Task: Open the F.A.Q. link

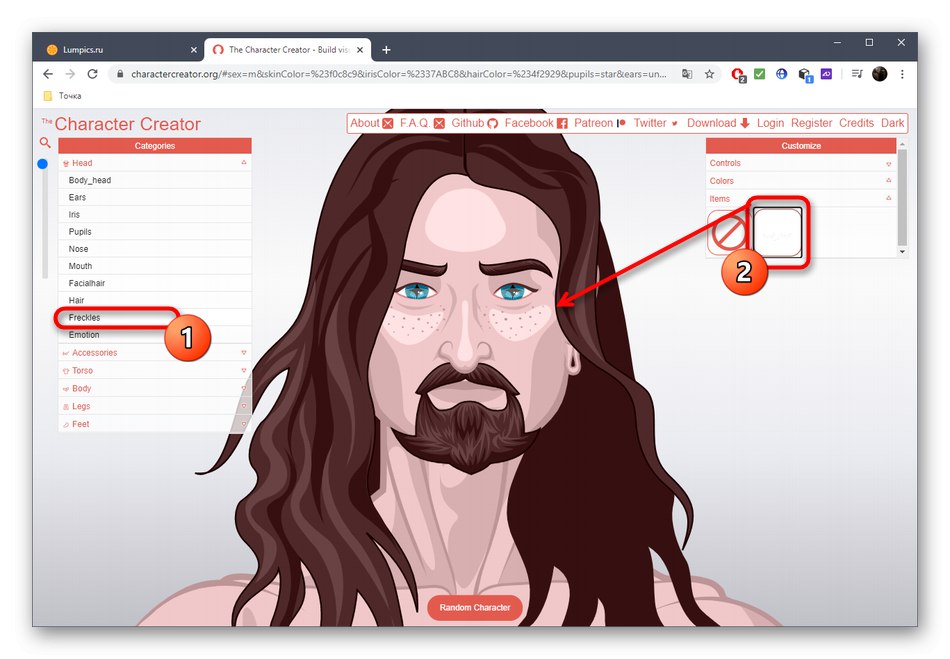Action: coord(422,123)
